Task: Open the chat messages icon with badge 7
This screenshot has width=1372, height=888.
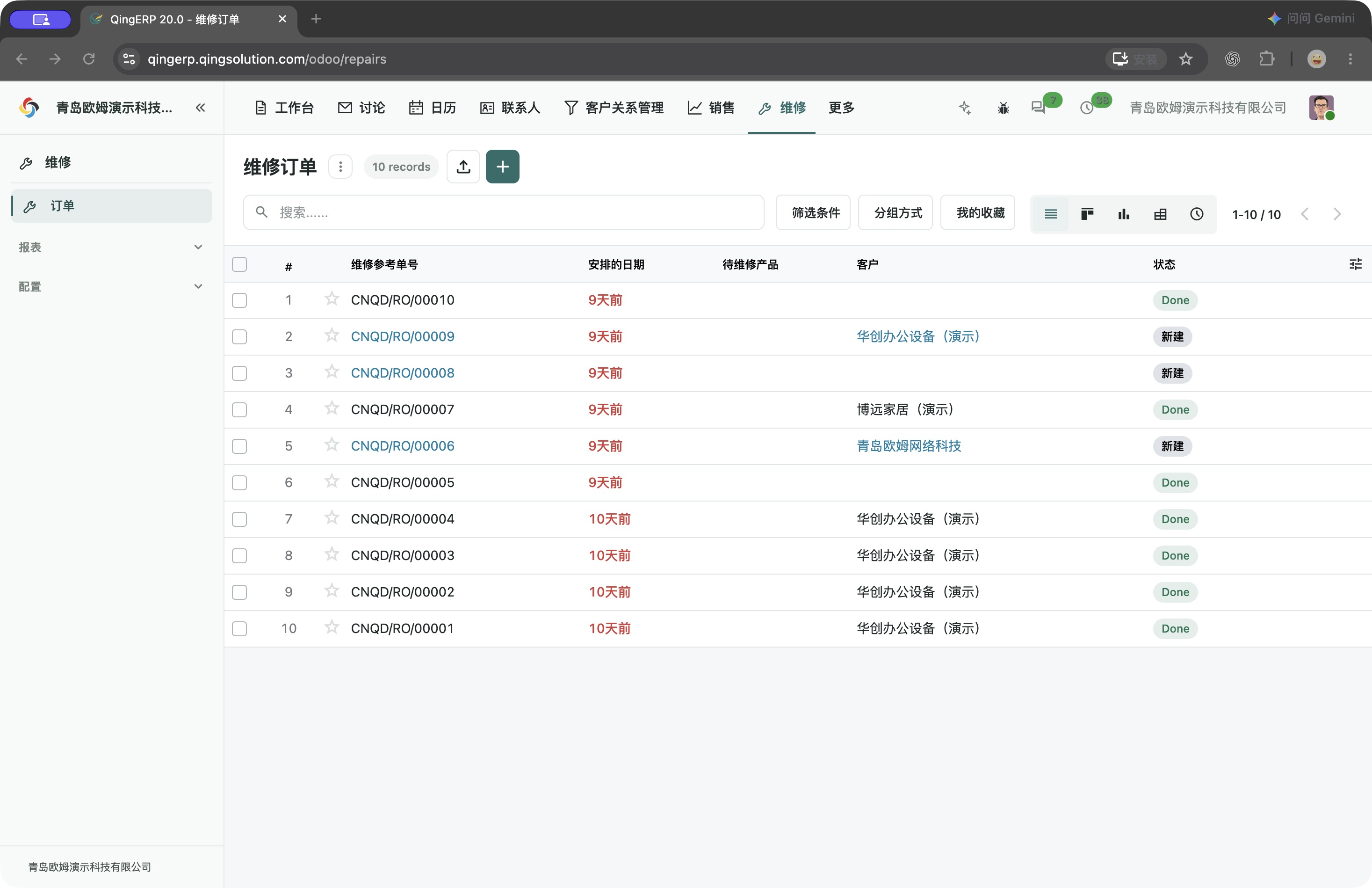Action: 1039,108
